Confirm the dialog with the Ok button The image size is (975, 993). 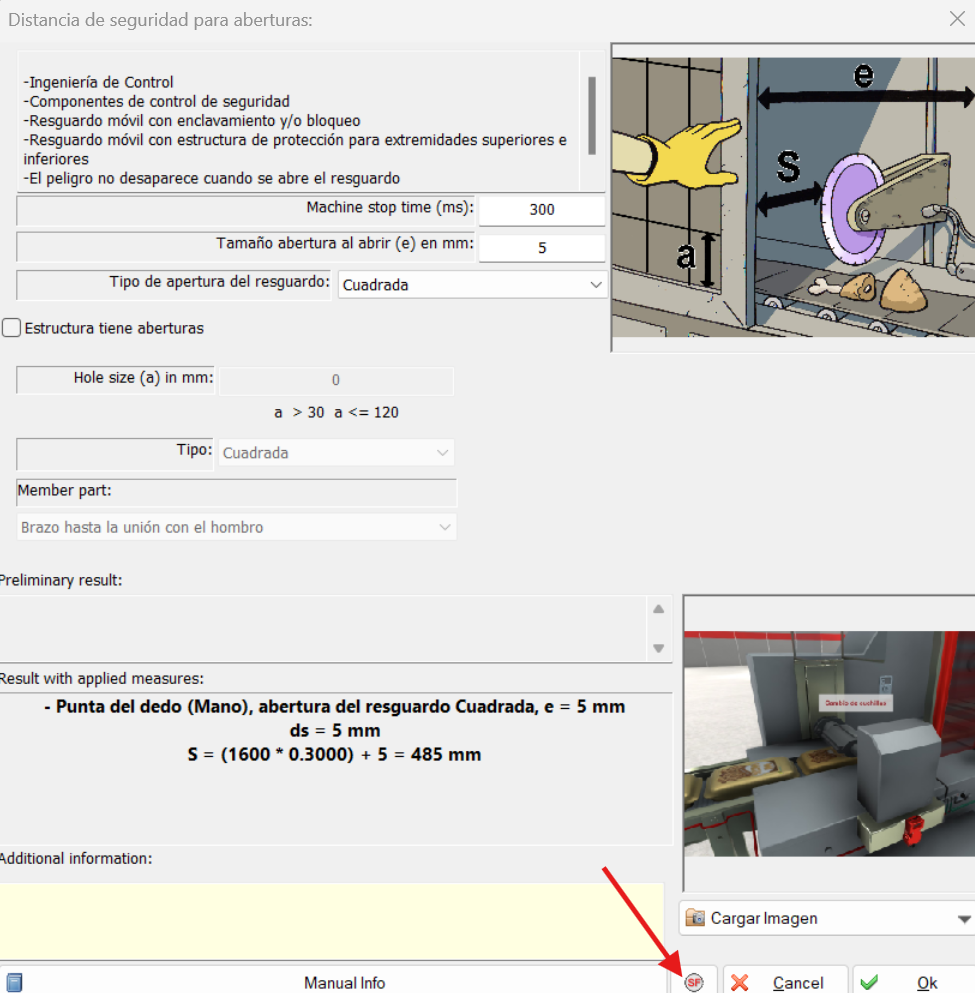click(x=914, y=982)
